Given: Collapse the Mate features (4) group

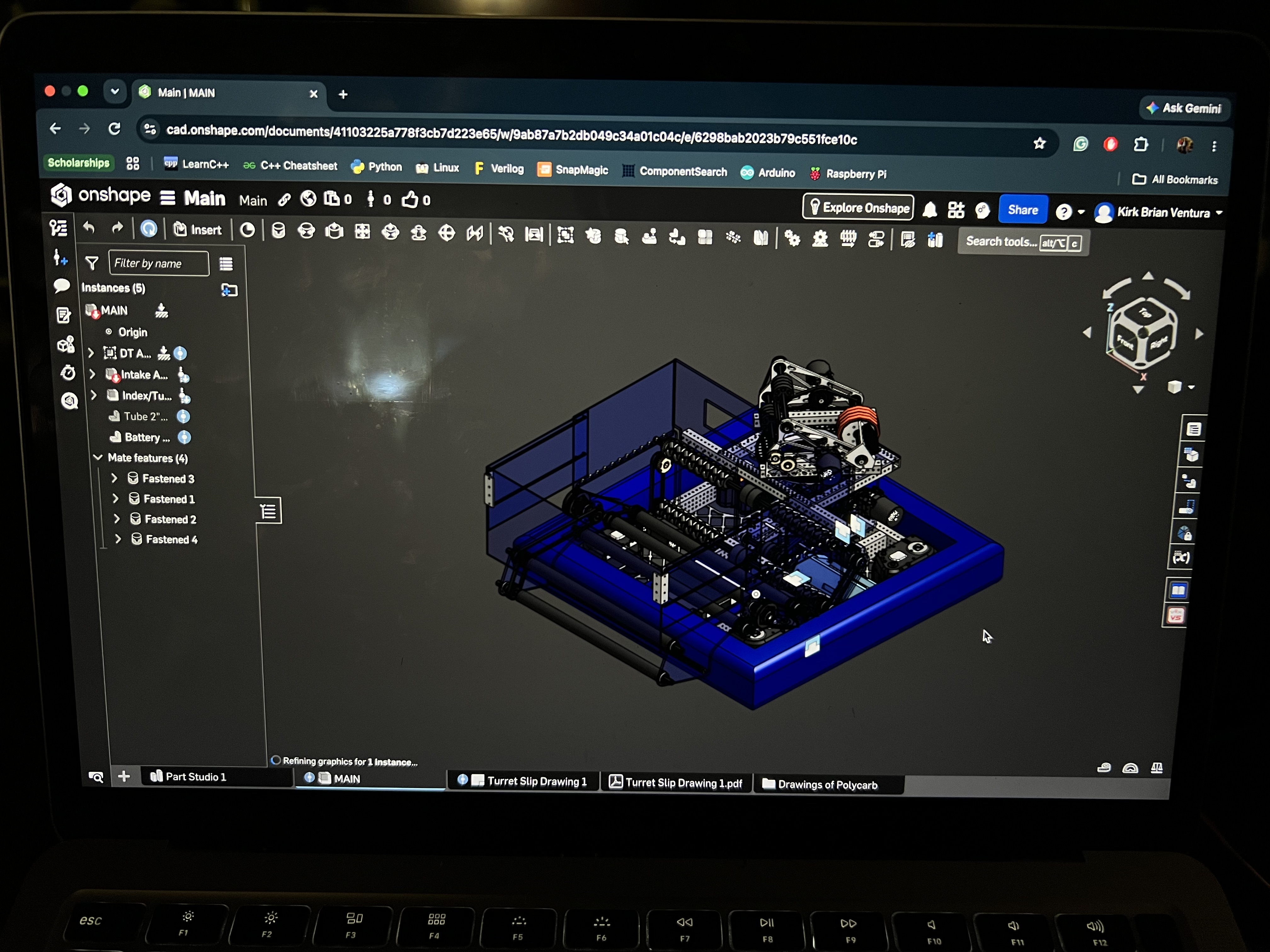Looking at the screenshot, I should click(98, 457).
